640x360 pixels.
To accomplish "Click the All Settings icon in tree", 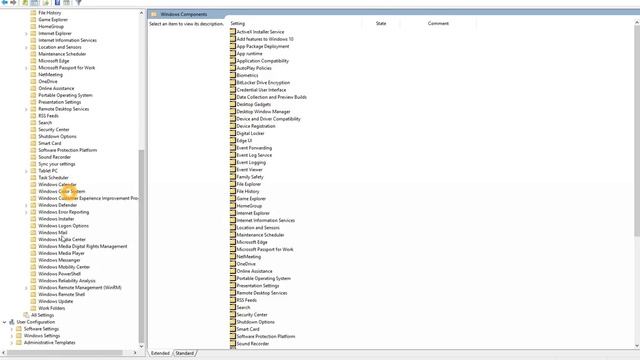I will 26,315.
